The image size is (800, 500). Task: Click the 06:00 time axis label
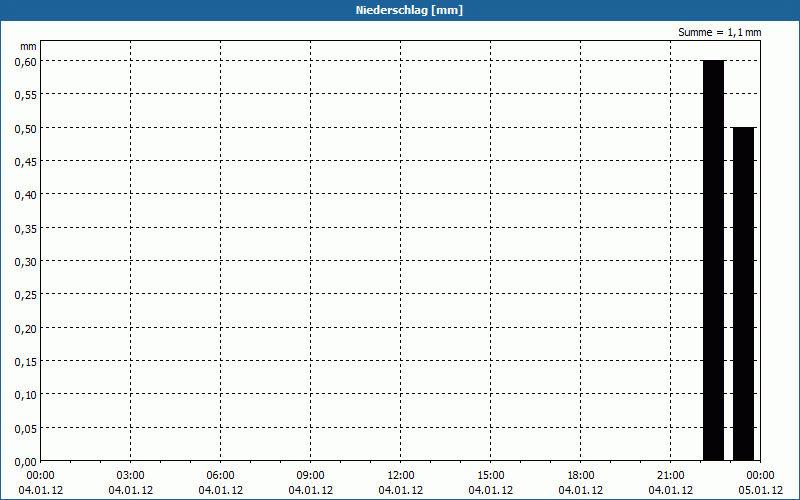[220, 475]
